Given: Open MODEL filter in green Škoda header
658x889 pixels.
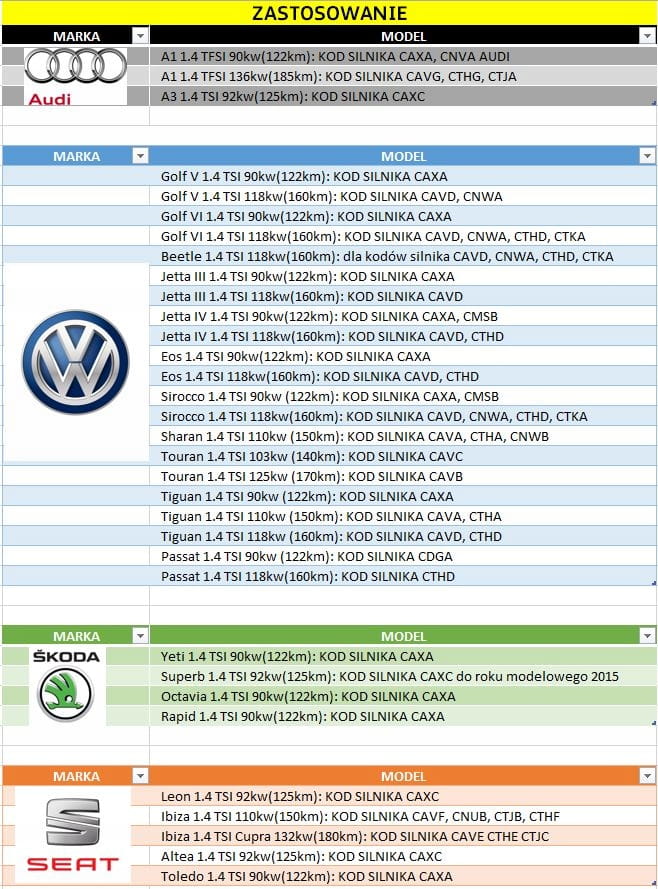Looking at the screenshot, I should click(x=646, y=636).
